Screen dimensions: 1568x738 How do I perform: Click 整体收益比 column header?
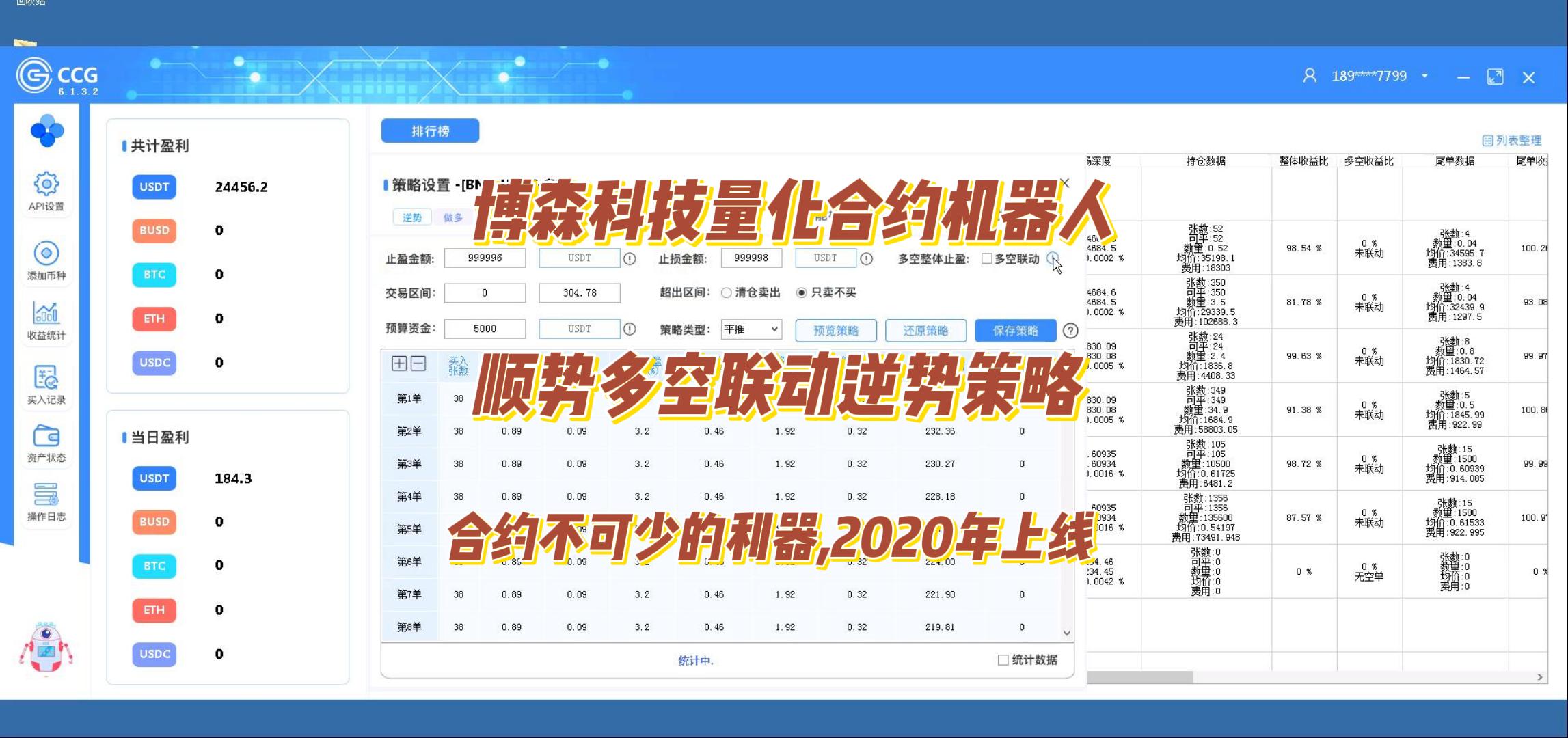pos(1303,161)
